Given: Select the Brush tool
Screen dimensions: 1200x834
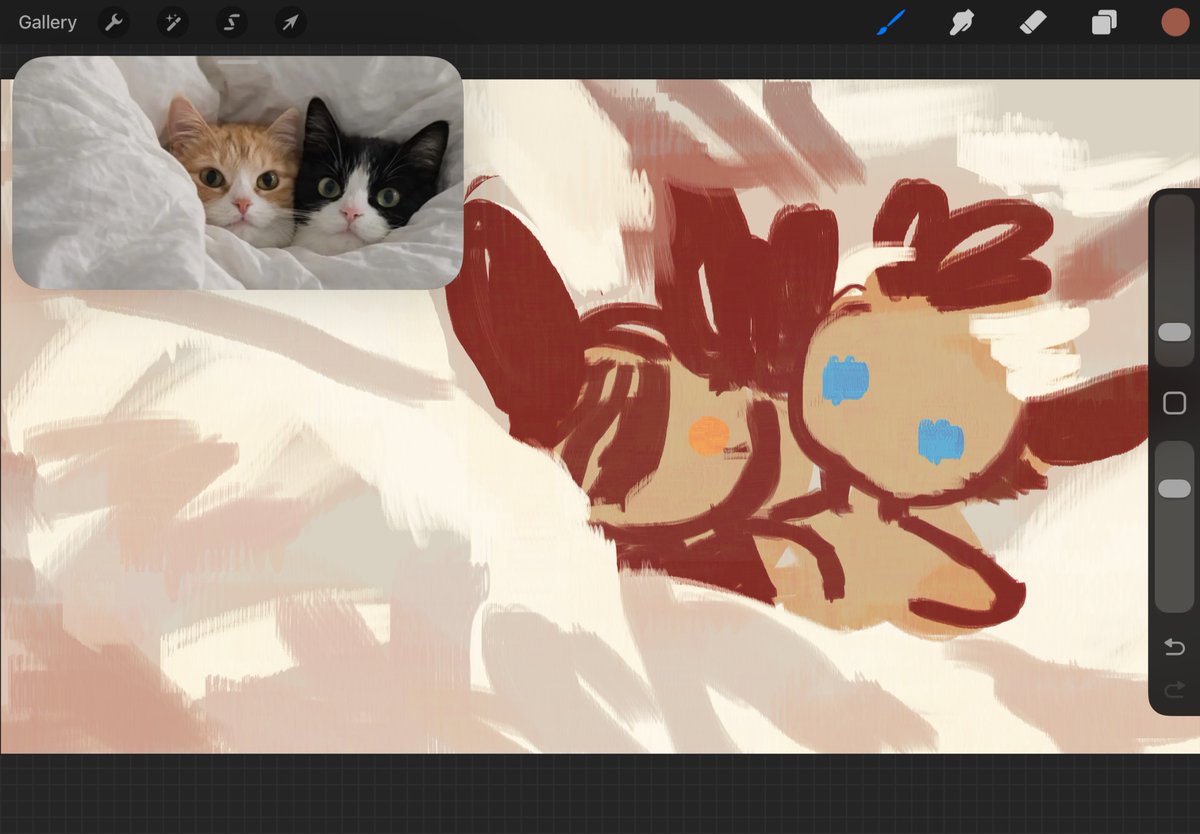Looking at the screenshot, I should (890, 22).
